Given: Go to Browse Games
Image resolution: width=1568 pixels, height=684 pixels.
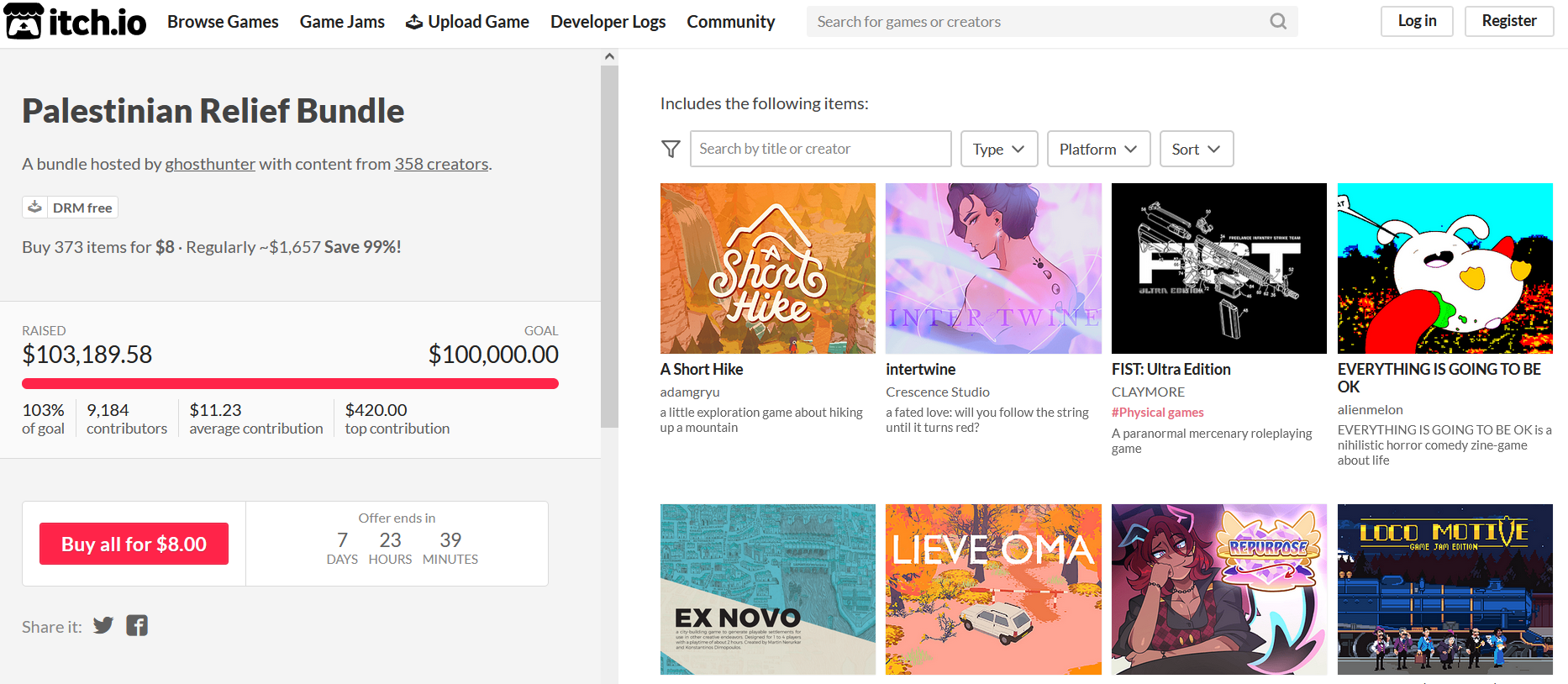Looking at the screenshot, I should [223, 22].
